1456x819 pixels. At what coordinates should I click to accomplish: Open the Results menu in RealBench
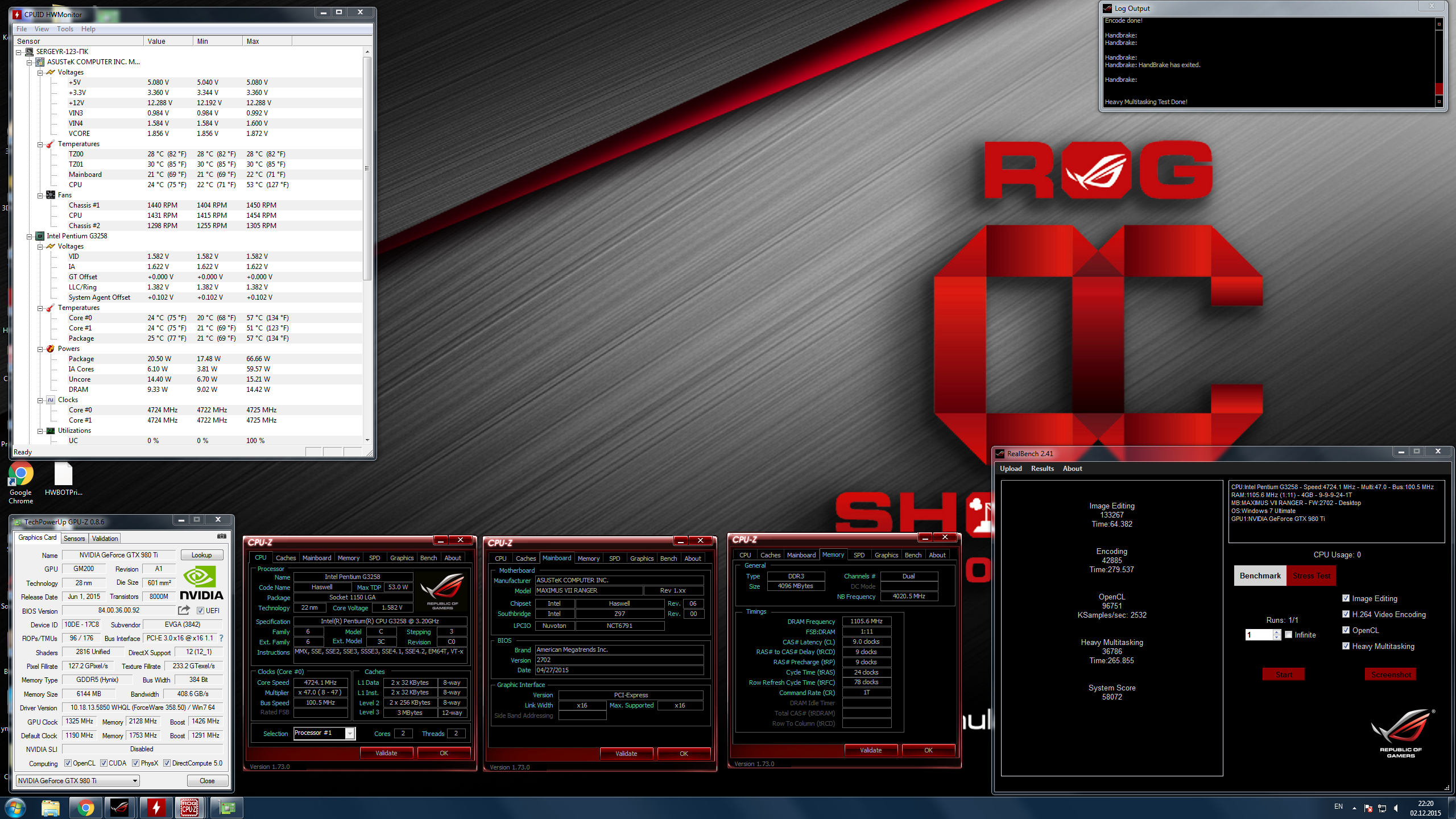(x=1042, y=469)
